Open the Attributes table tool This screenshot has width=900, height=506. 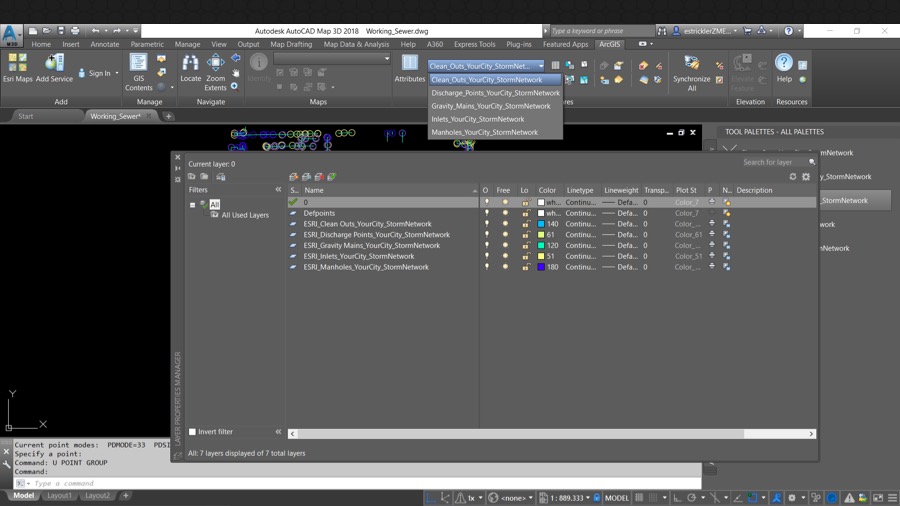click(409, 68)
